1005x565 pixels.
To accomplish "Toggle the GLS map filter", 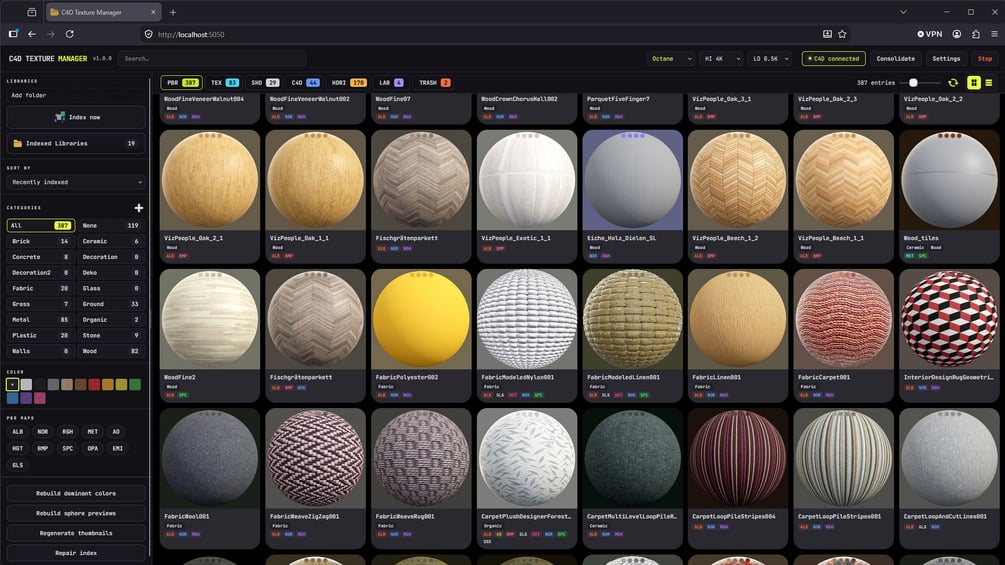I will (x=17, y=465).
